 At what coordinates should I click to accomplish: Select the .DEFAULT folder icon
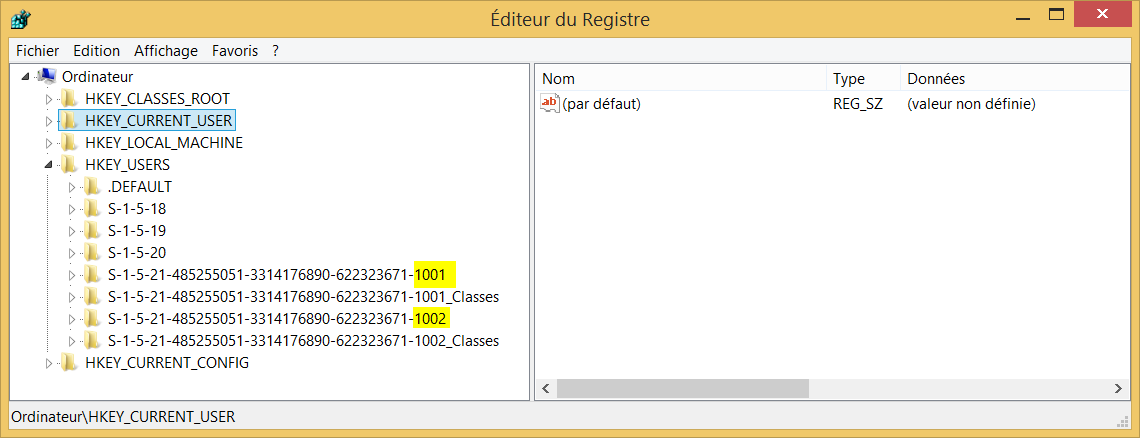pos(92,186)
